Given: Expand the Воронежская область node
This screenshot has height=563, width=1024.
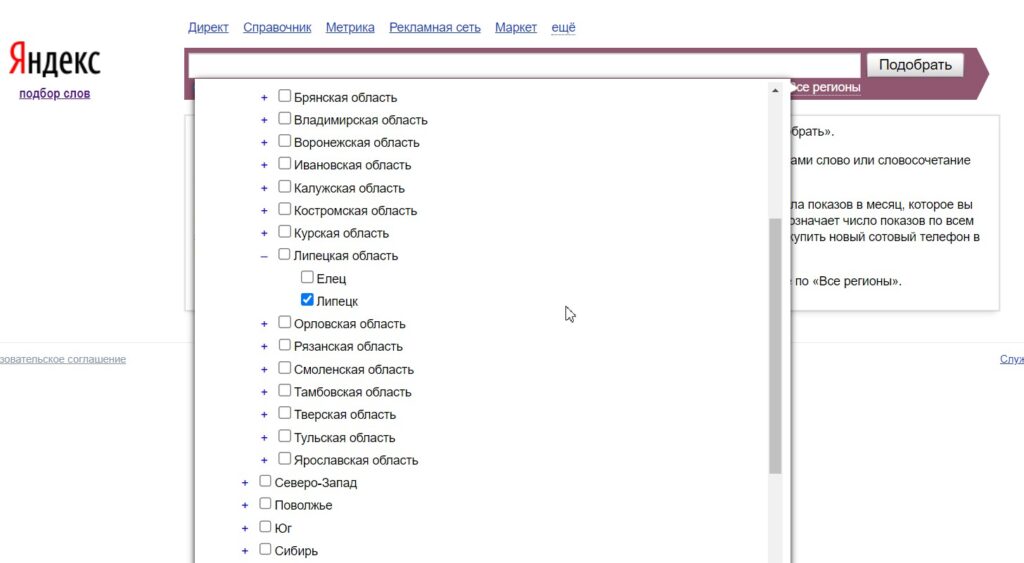Looking at the screenshot, I should pos(264,143).
